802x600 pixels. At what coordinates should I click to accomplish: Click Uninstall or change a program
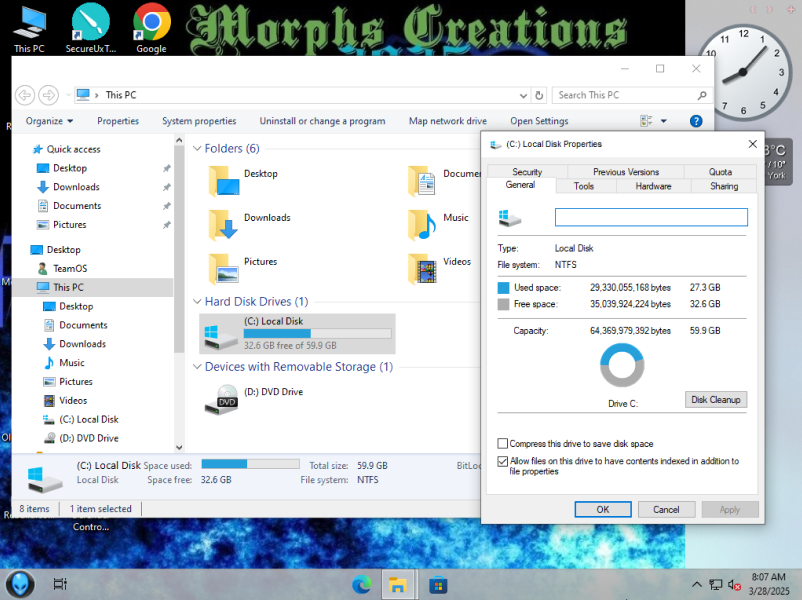pos(322,121)
